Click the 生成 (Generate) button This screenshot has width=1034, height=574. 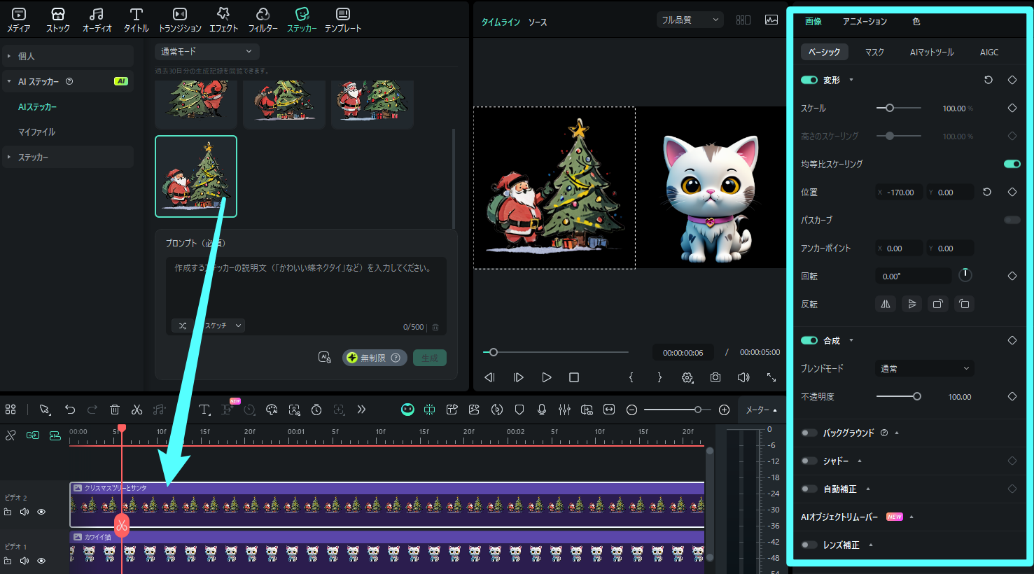[430, 358]
